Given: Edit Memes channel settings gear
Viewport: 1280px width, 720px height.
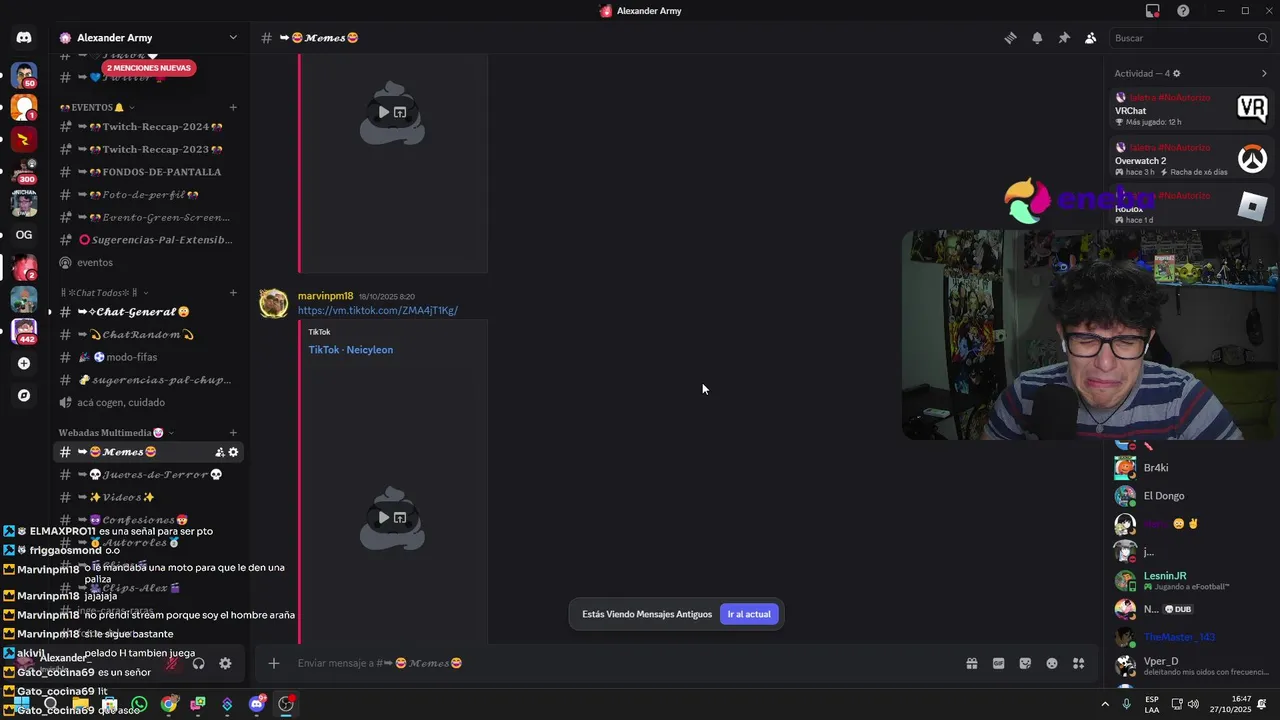Looking at the screenshot, I should point(233,452).
